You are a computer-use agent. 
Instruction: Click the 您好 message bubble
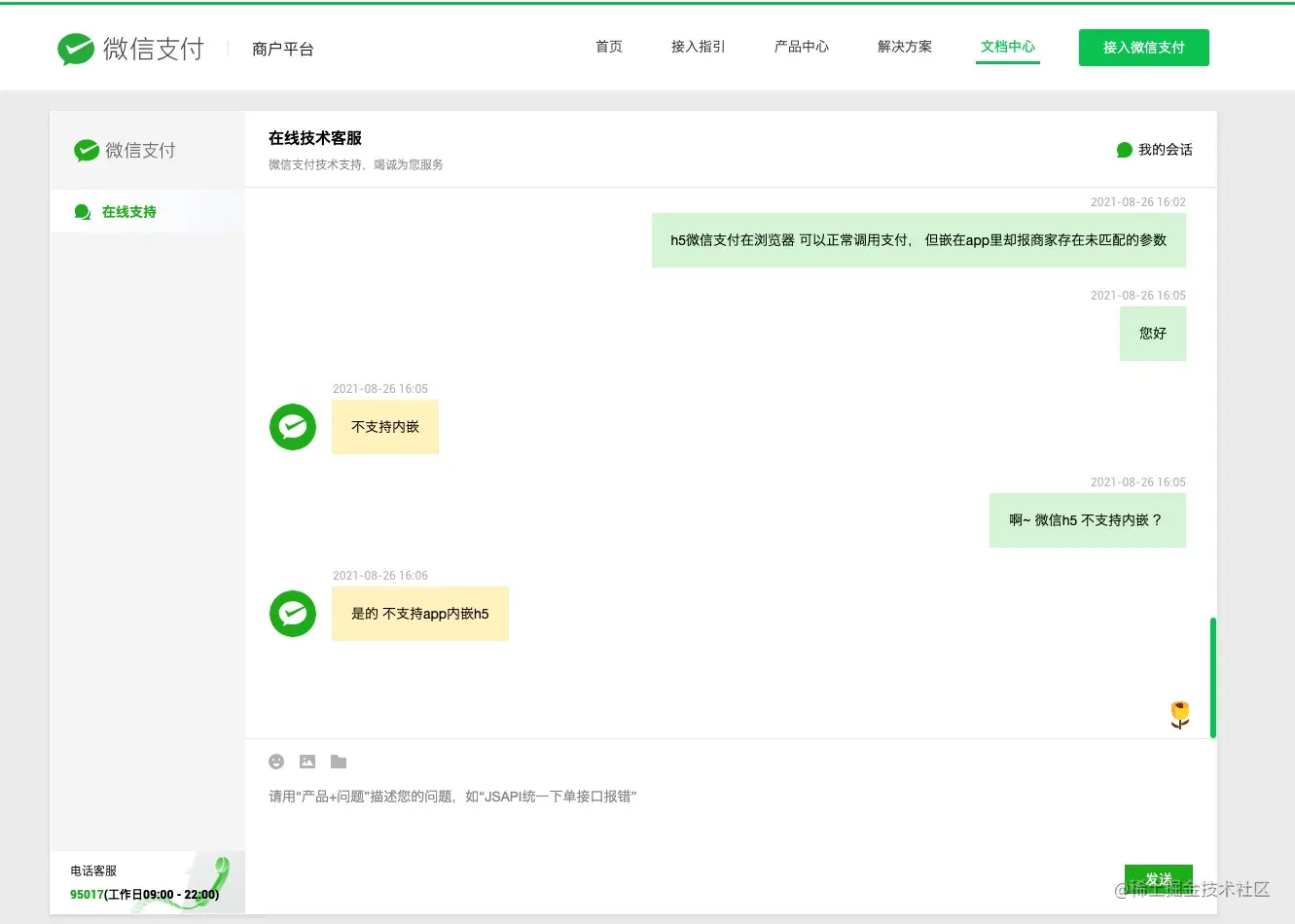[x=1153, y=334]
